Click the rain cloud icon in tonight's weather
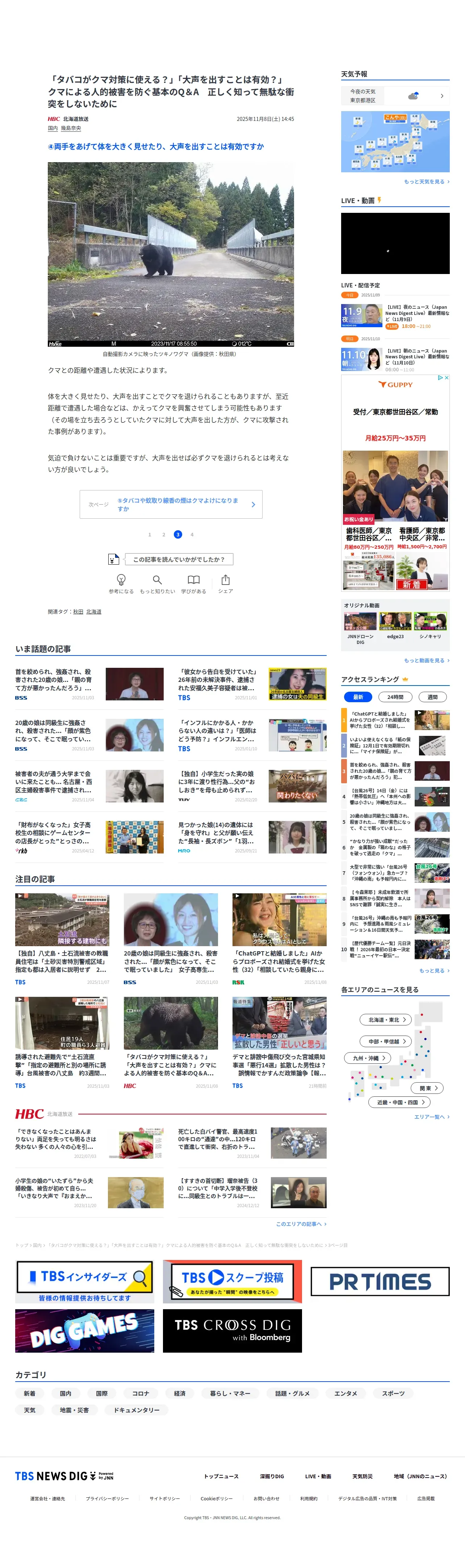465x1568 pixels. click(413, 96)
